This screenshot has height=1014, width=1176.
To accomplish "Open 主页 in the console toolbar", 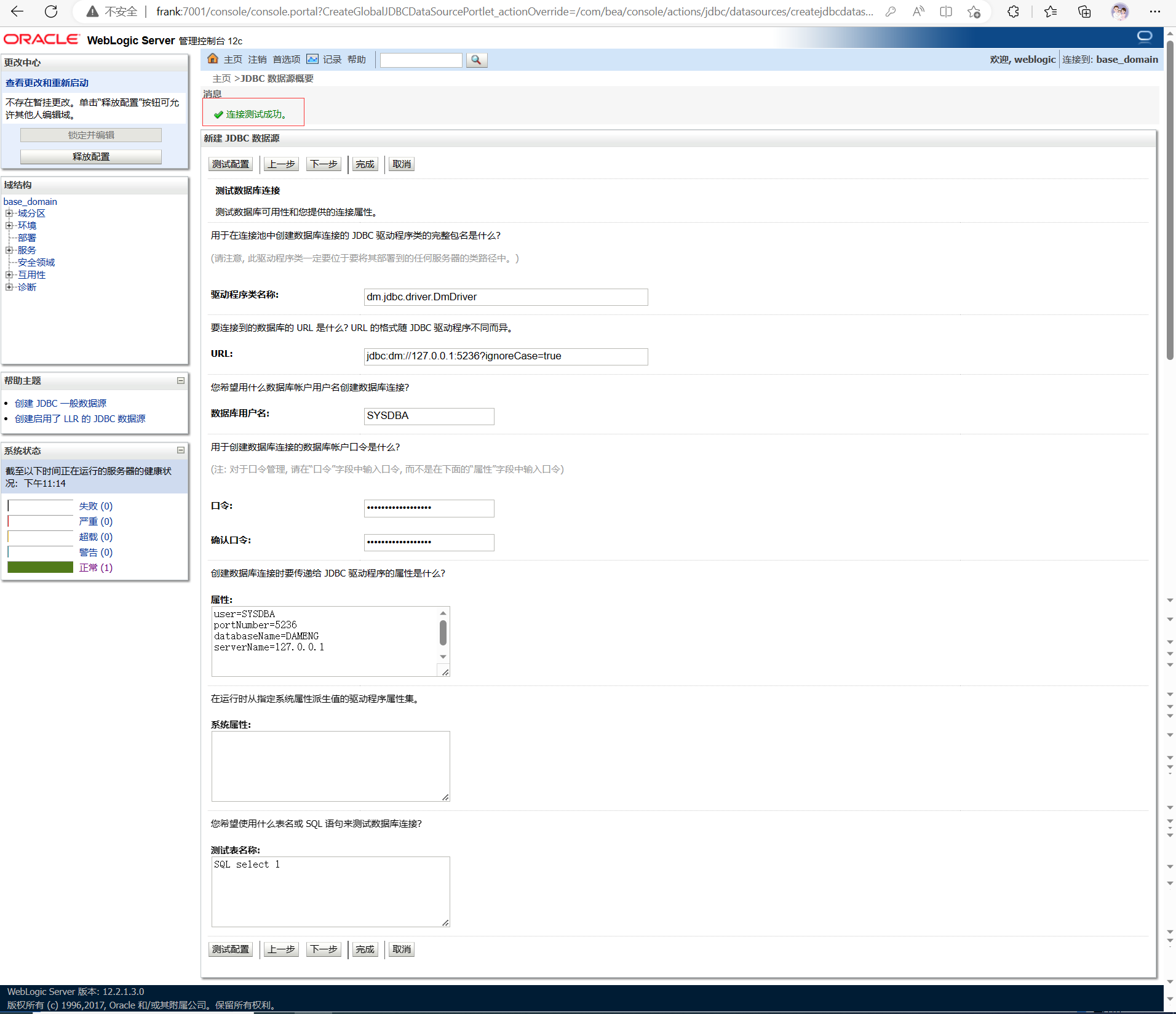I will click(x=233, y=60).
